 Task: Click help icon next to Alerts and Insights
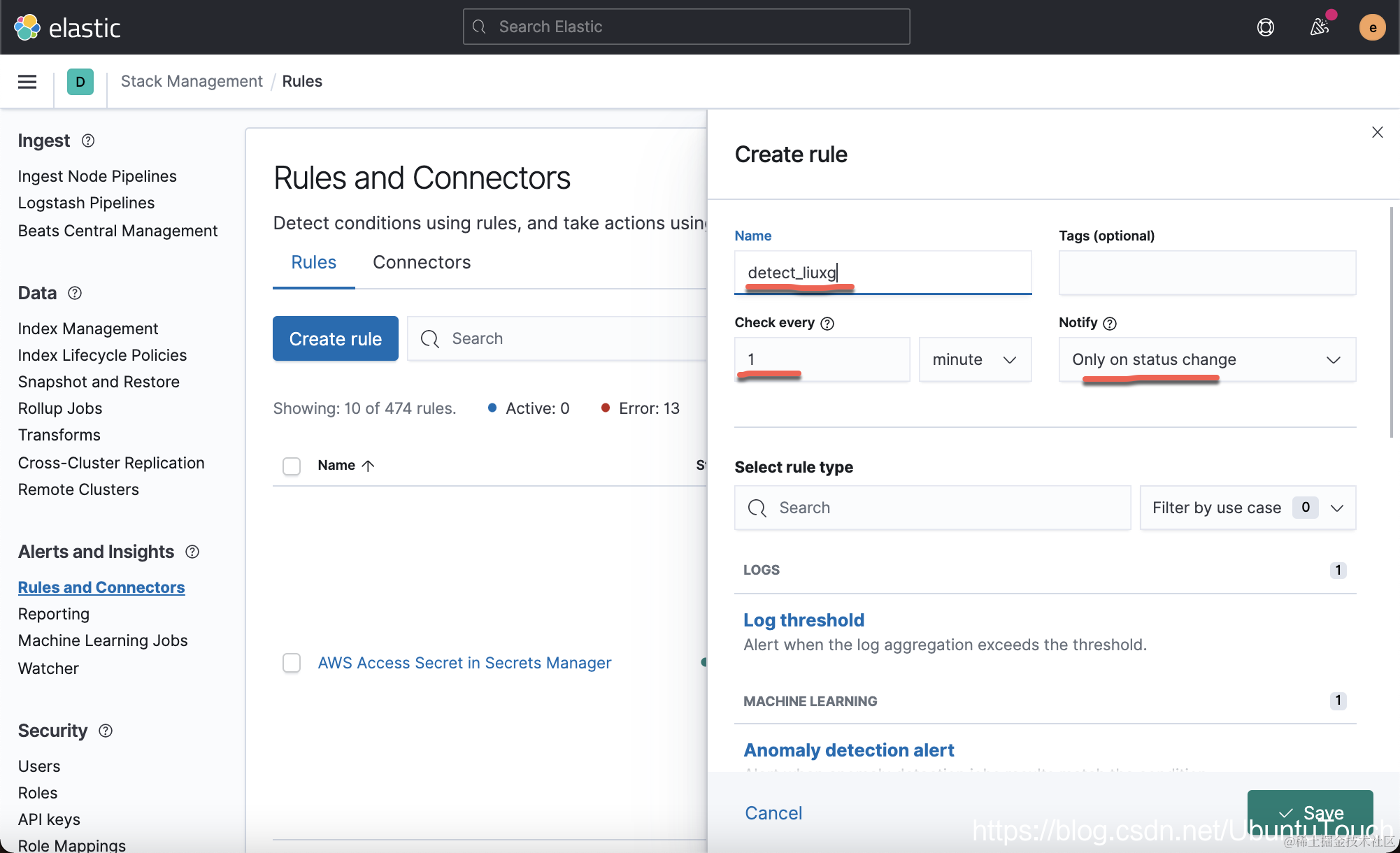click(192, 552)
